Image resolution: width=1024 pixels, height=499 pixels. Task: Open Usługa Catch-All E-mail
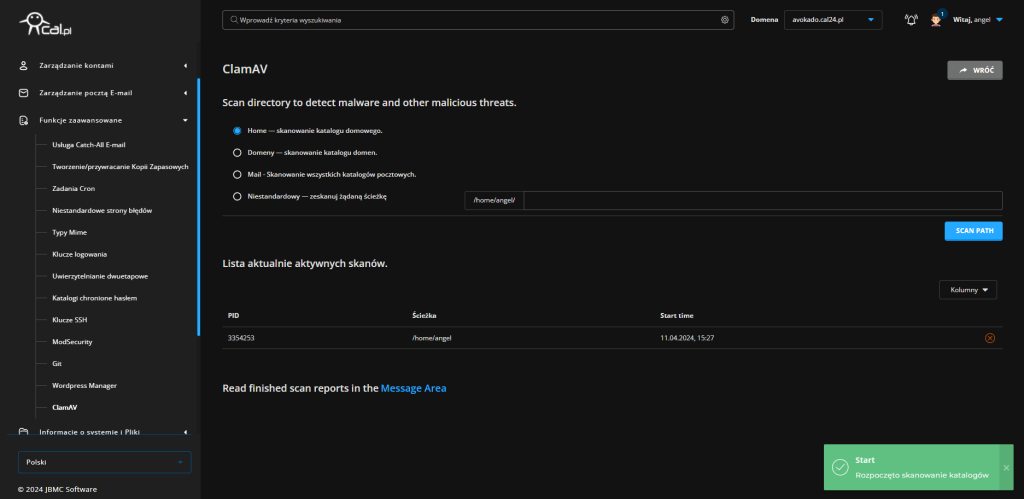89,144
